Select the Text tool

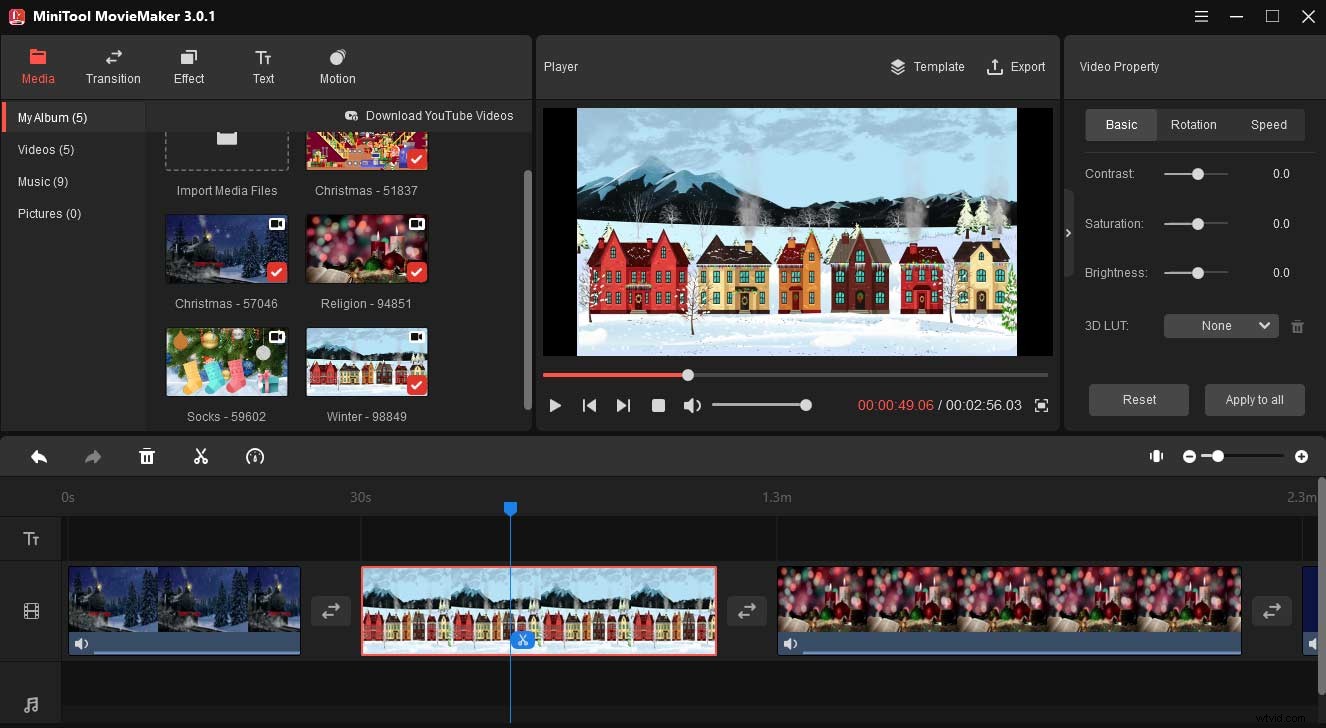(262, 66)
